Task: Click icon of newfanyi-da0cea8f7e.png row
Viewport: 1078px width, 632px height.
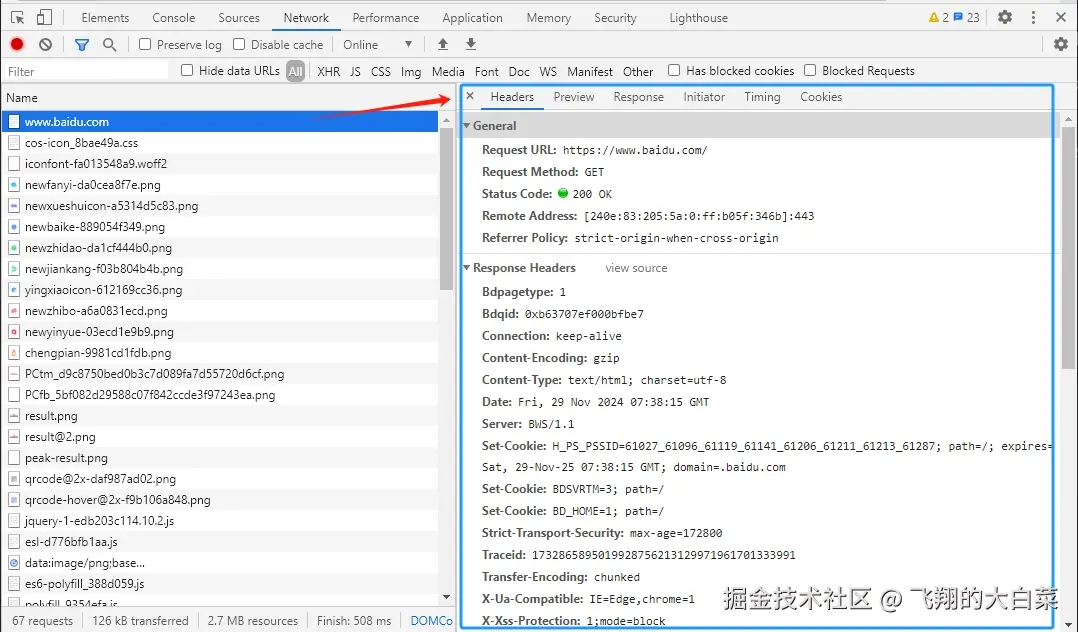Action: coord(14,185)
